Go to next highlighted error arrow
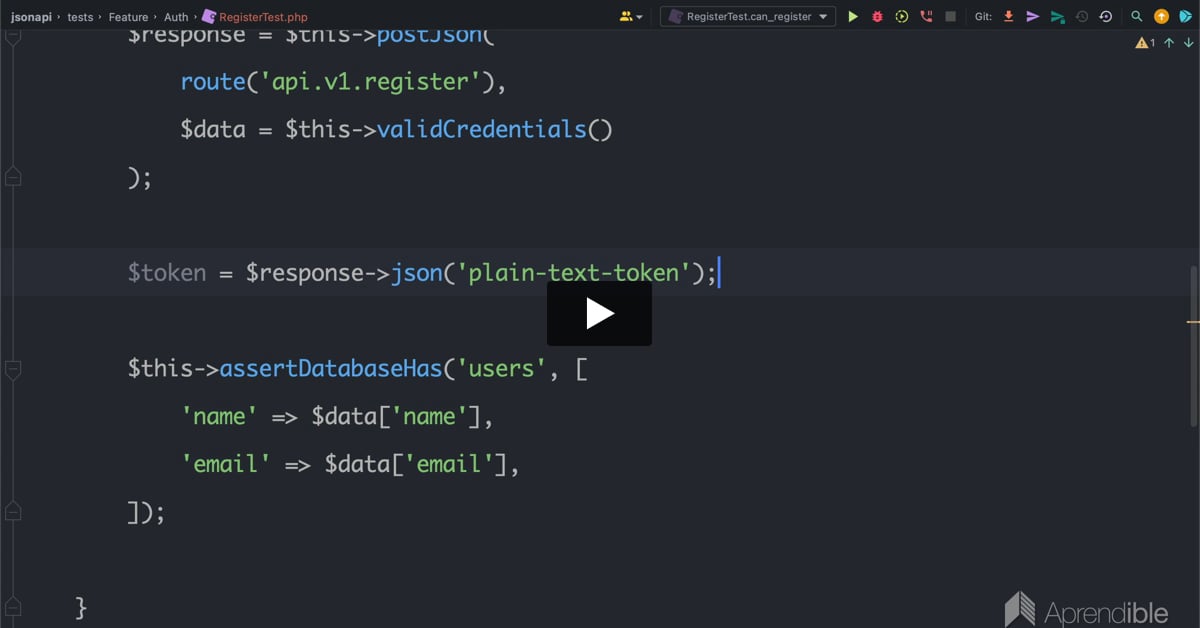Screen dimensions: 1200x628 (x=1188, y=43)
